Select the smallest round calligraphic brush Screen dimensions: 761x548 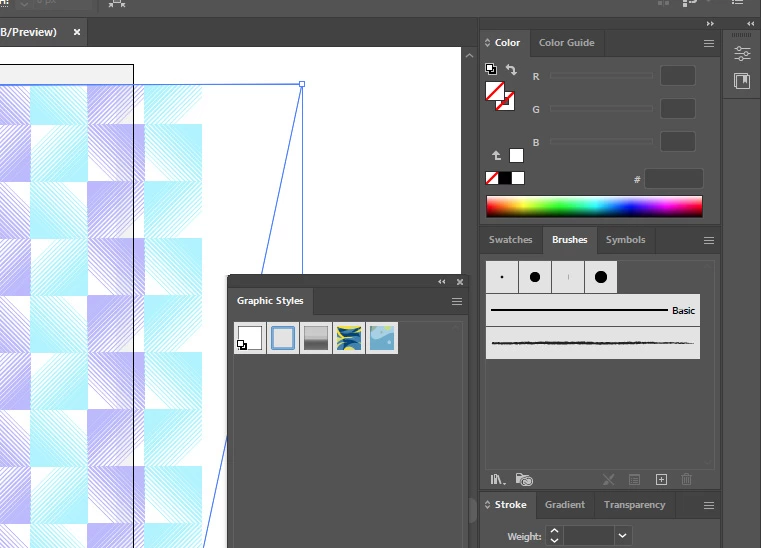coord(502,277)
